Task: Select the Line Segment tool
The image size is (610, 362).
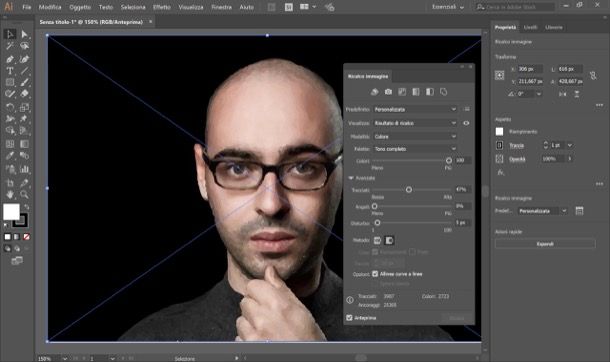Action: point(24,71)
